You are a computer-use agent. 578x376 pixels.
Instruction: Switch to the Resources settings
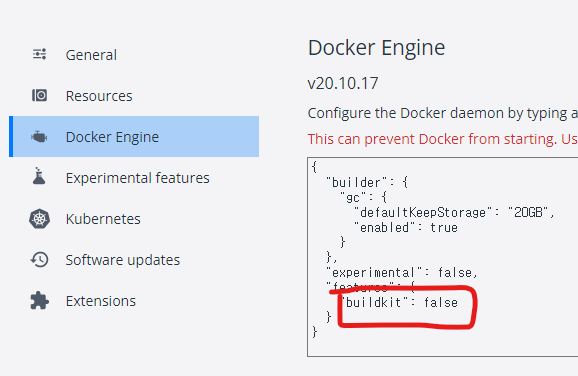[99, 96]
